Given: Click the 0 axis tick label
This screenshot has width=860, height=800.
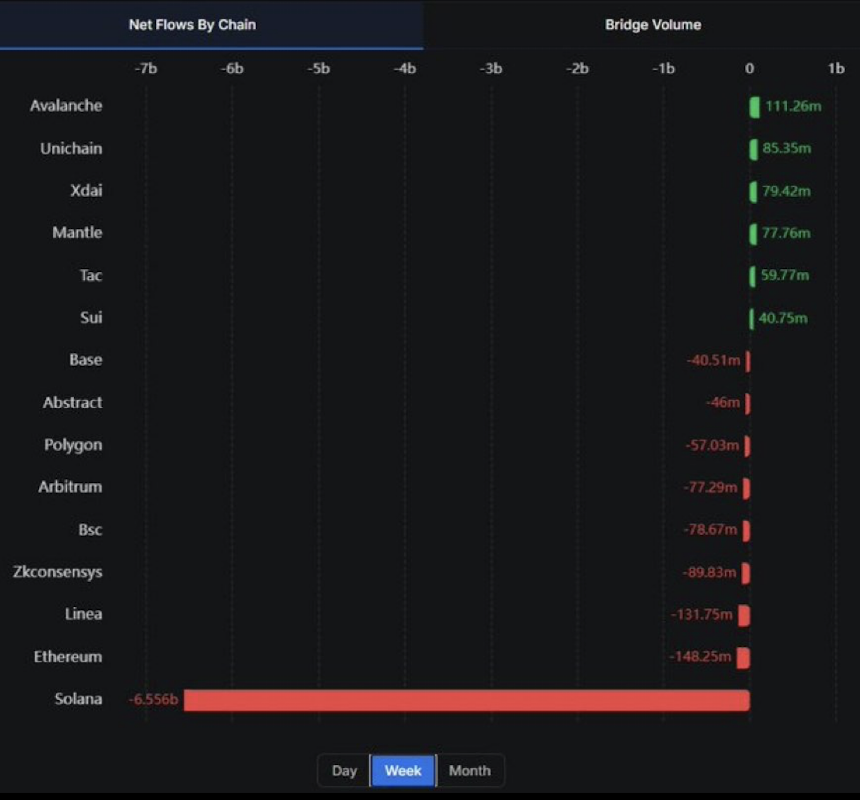Looking at the screenshot, I should (x=750, y=69).
